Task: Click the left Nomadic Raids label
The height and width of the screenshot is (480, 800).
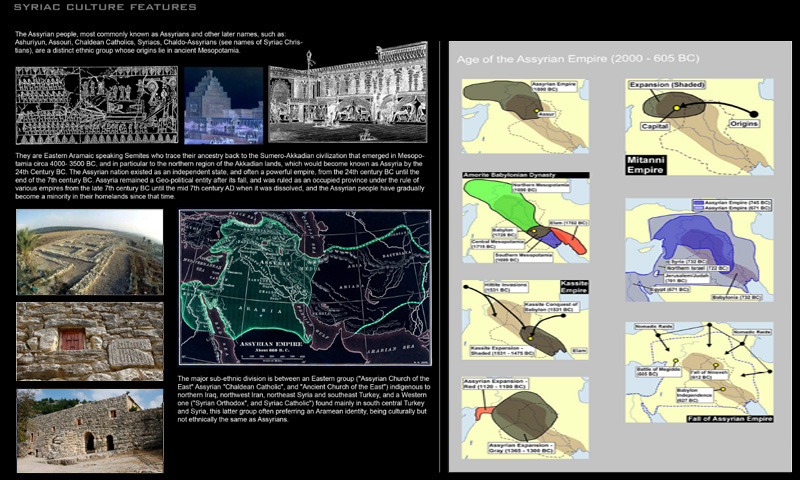Action: coord(655,326)
